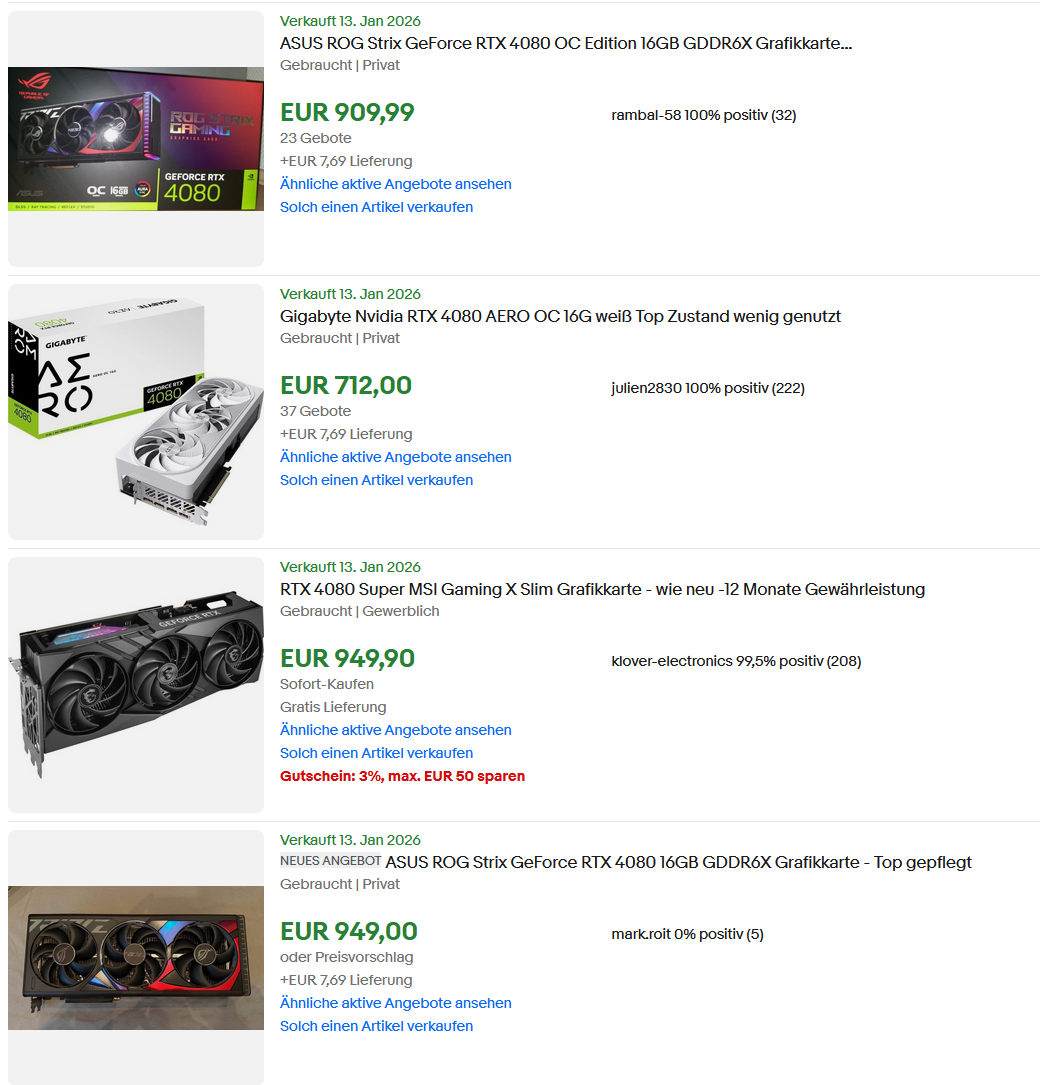Viewport: 1040px width, 1085px height.
Task: Click the red Gutschein 3% coupon text
Action: (x=402, y=776)
